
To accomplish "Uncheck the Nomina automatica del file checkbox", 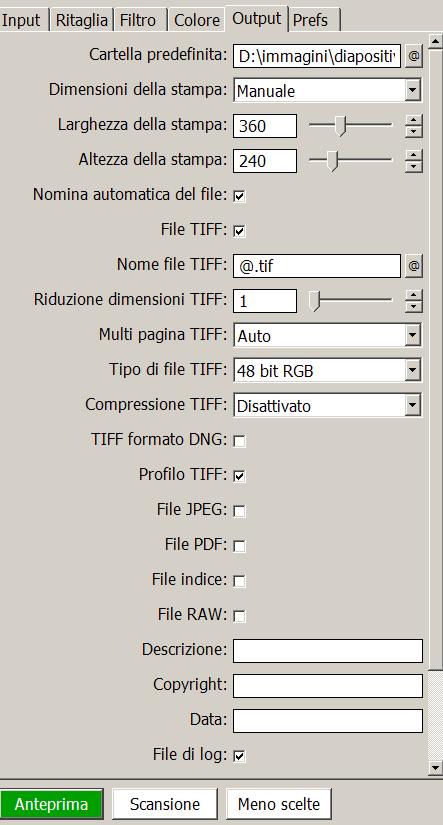I will (239, 196).
